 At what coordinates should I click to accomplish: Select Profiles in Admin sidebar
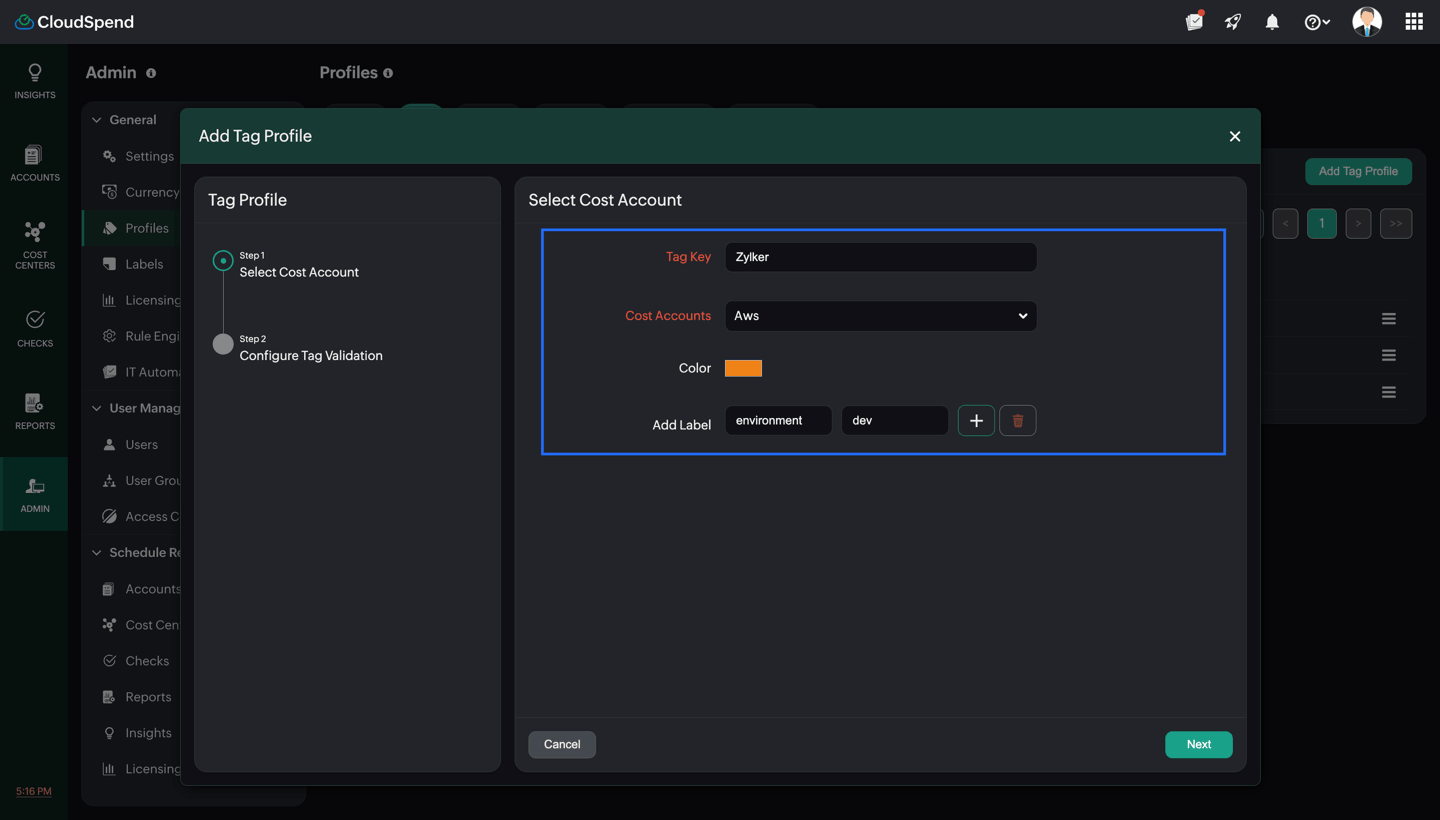[135, 228]
